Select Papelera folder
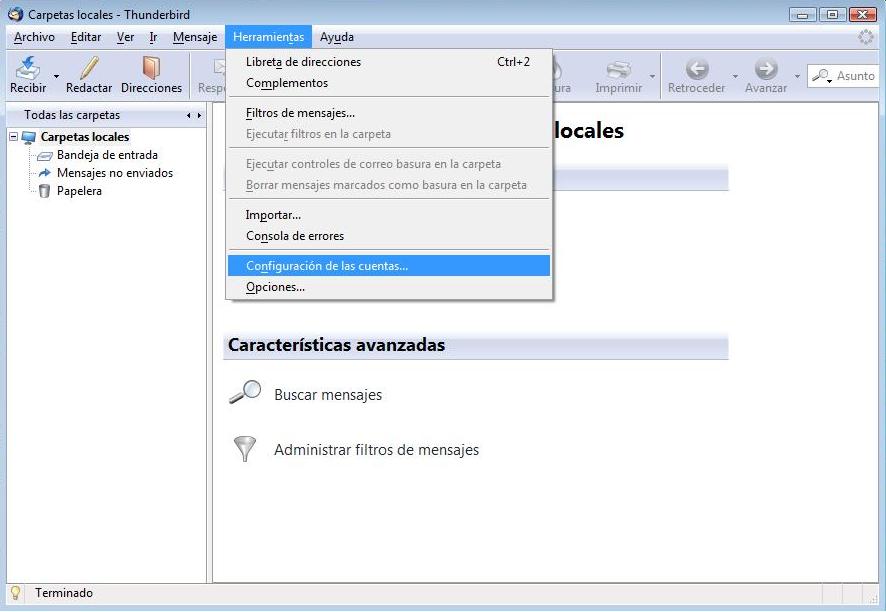This screenshot has height=612, width=886. pyautogui.click(x=79, y=191)
